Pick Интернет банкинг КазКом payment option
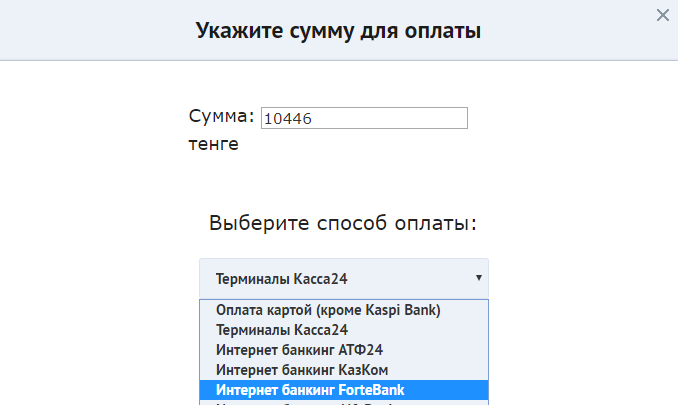Screen dimensions: 678x405 pos(344,370)
